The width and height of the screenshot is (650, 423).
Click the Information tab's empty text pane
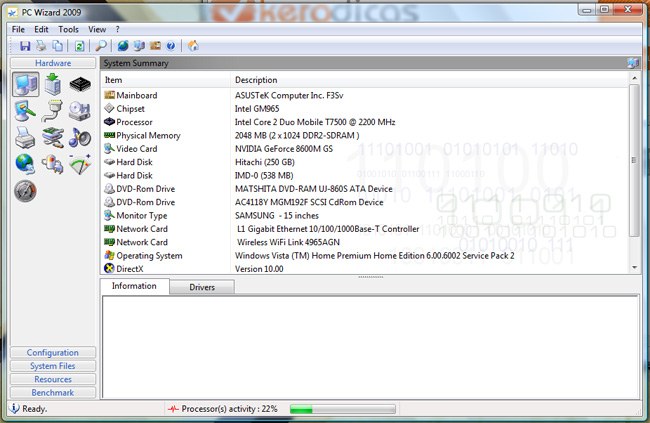pyautogui.click(x=370, y=347)
